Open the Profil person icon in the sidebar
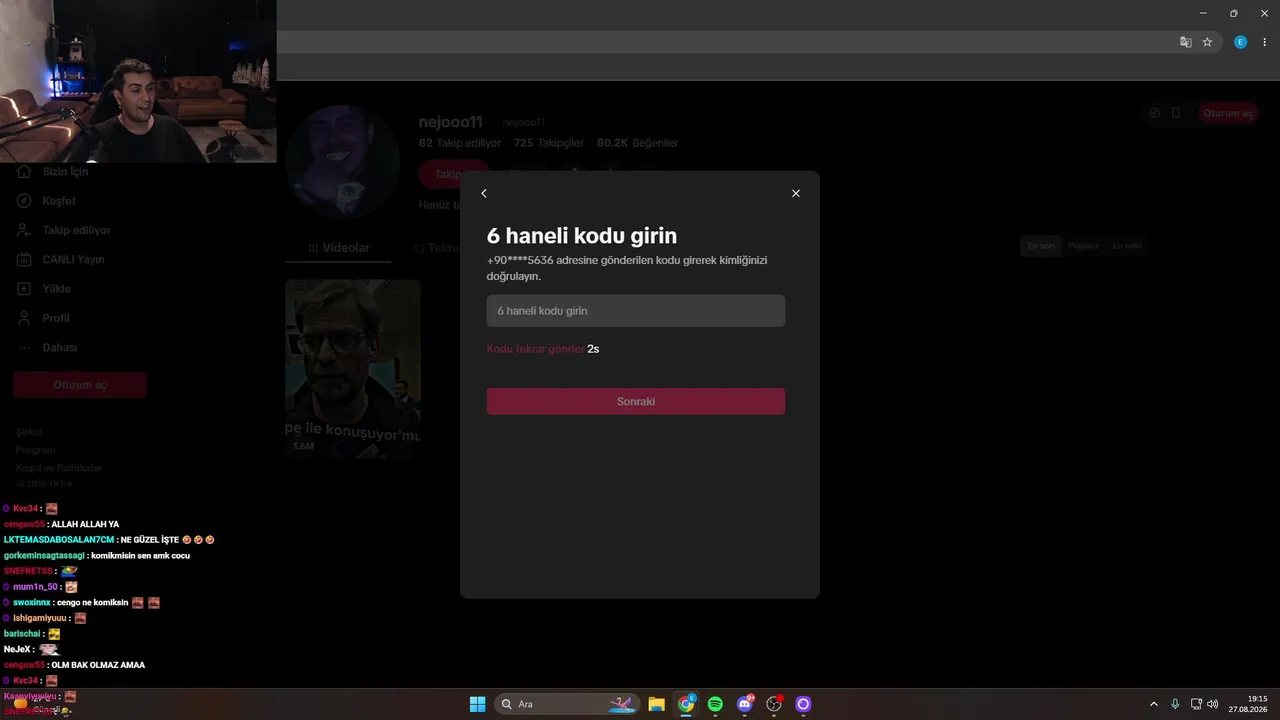Image resolution: width=1280 pixels, height=720 pixels. click(x=24, y=318)
